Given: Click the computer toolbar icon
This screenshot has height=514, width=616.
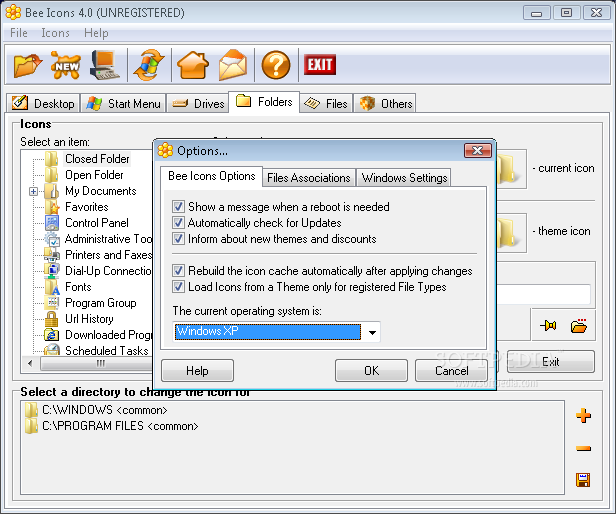Looking at the screenshot, I should point(104,65).
